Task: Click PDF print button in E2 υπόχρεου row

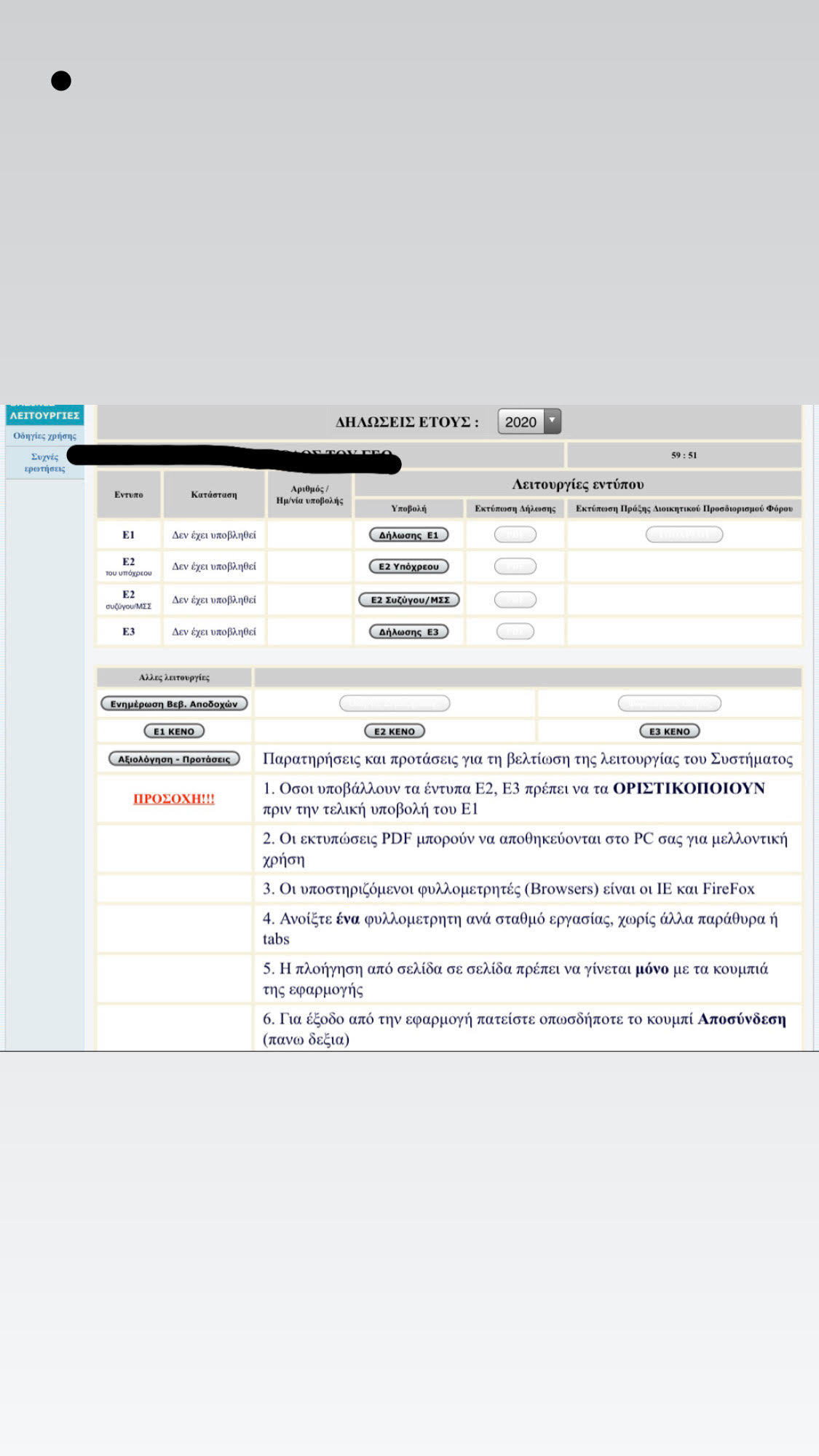Action: [x=515, y=566]
